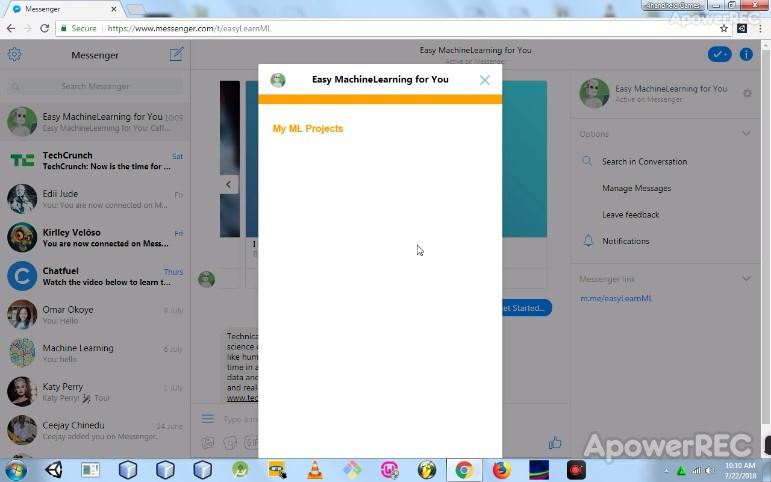Open VLC media player from taskbar
Image resolution: width=771 pixels, height=482 pixels.
click(x=315, y=470)
